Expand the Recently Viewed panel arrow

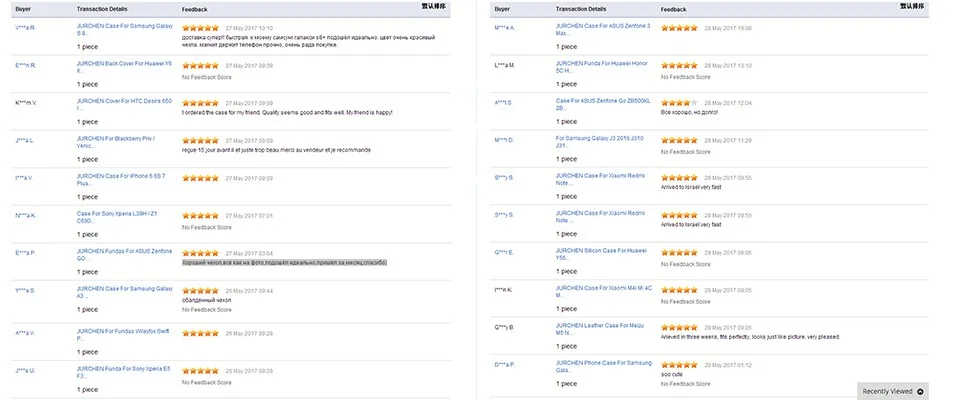click(x=921, y=391)
